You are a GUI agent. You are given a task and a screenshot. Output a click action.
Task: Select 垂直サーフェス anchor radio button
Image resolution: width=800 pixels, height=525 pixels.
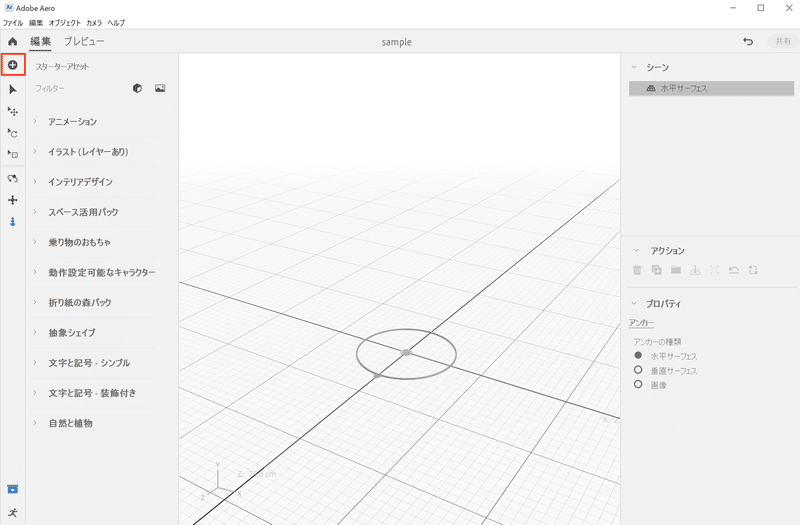click(638, 369)
